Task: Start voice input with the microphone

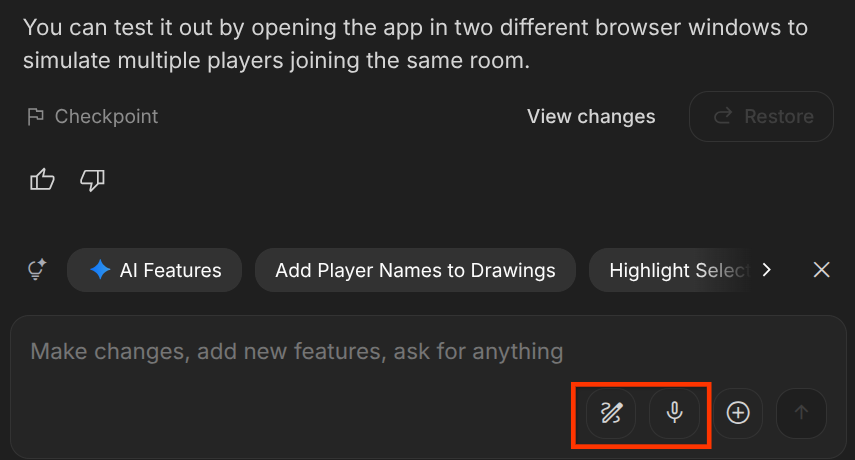Action: click(675, 413)
